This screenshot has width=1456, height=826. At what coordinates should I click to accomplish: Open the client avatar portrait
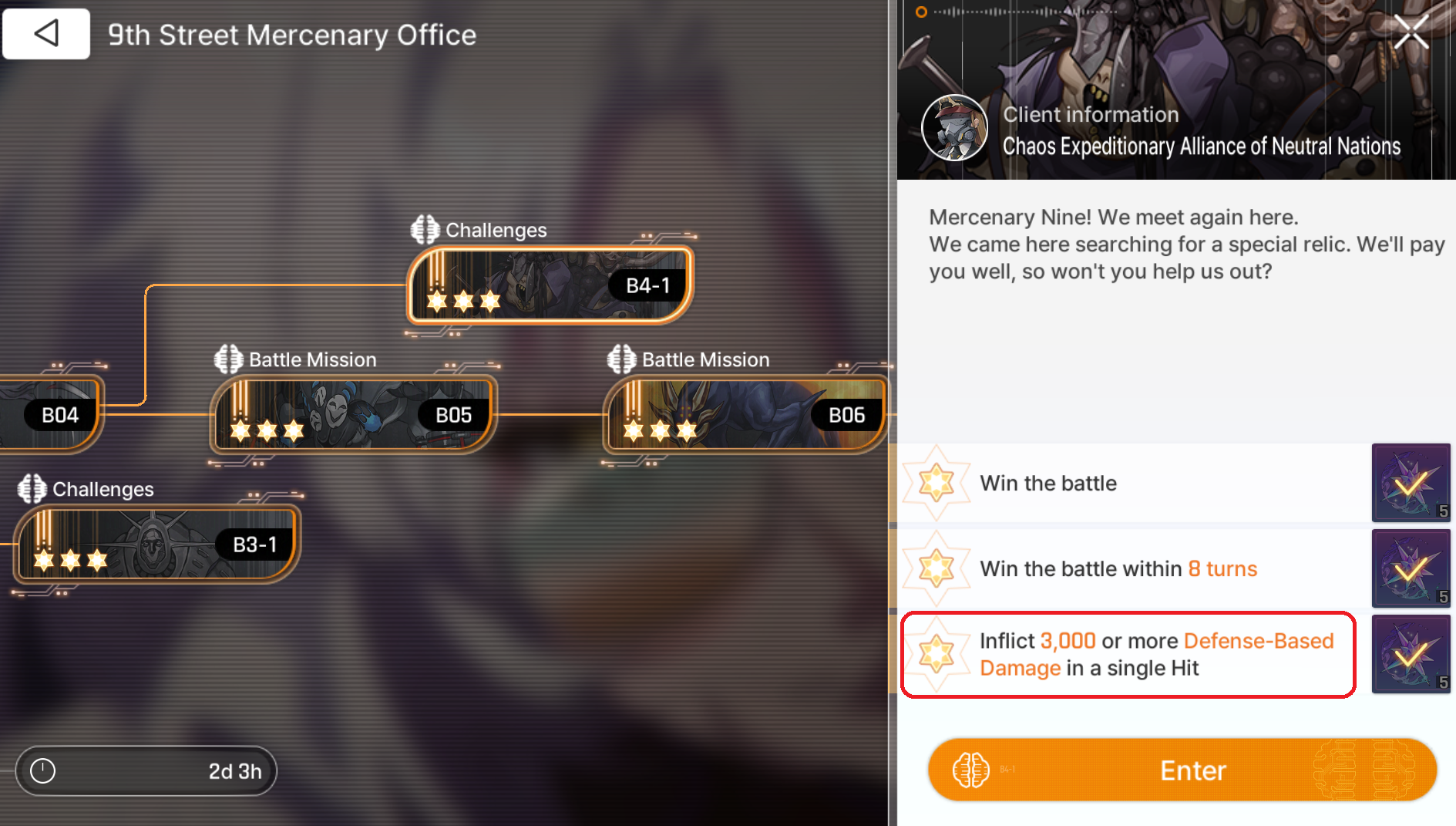[954, 128]
